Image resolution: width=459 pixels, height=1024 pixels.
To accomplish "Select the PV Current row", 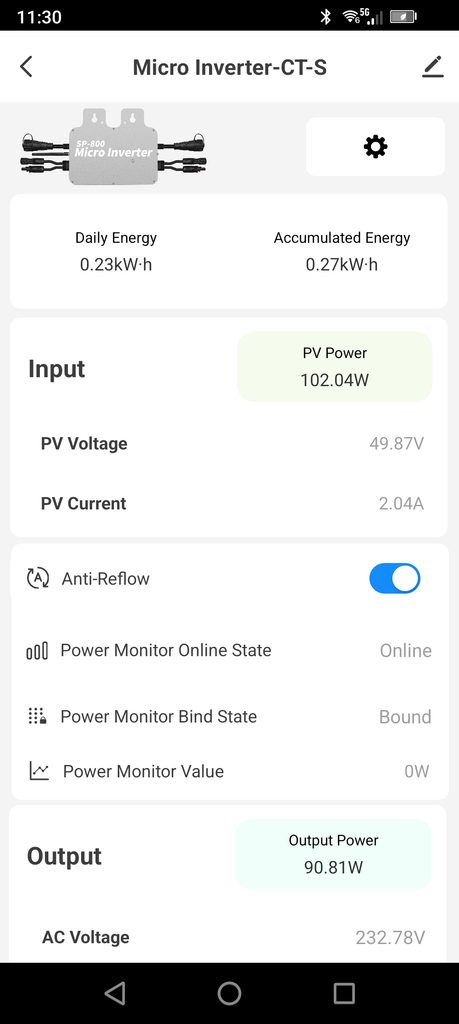I will tap(229, 504).
